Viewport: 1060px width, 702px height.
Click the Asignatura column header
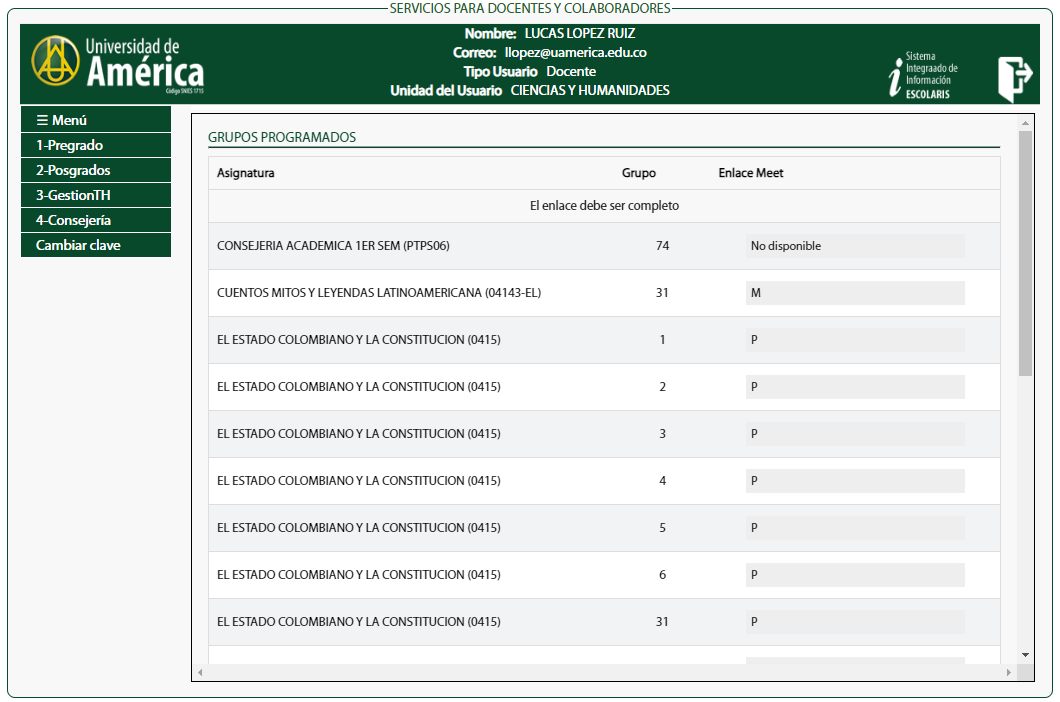[245, 173]
